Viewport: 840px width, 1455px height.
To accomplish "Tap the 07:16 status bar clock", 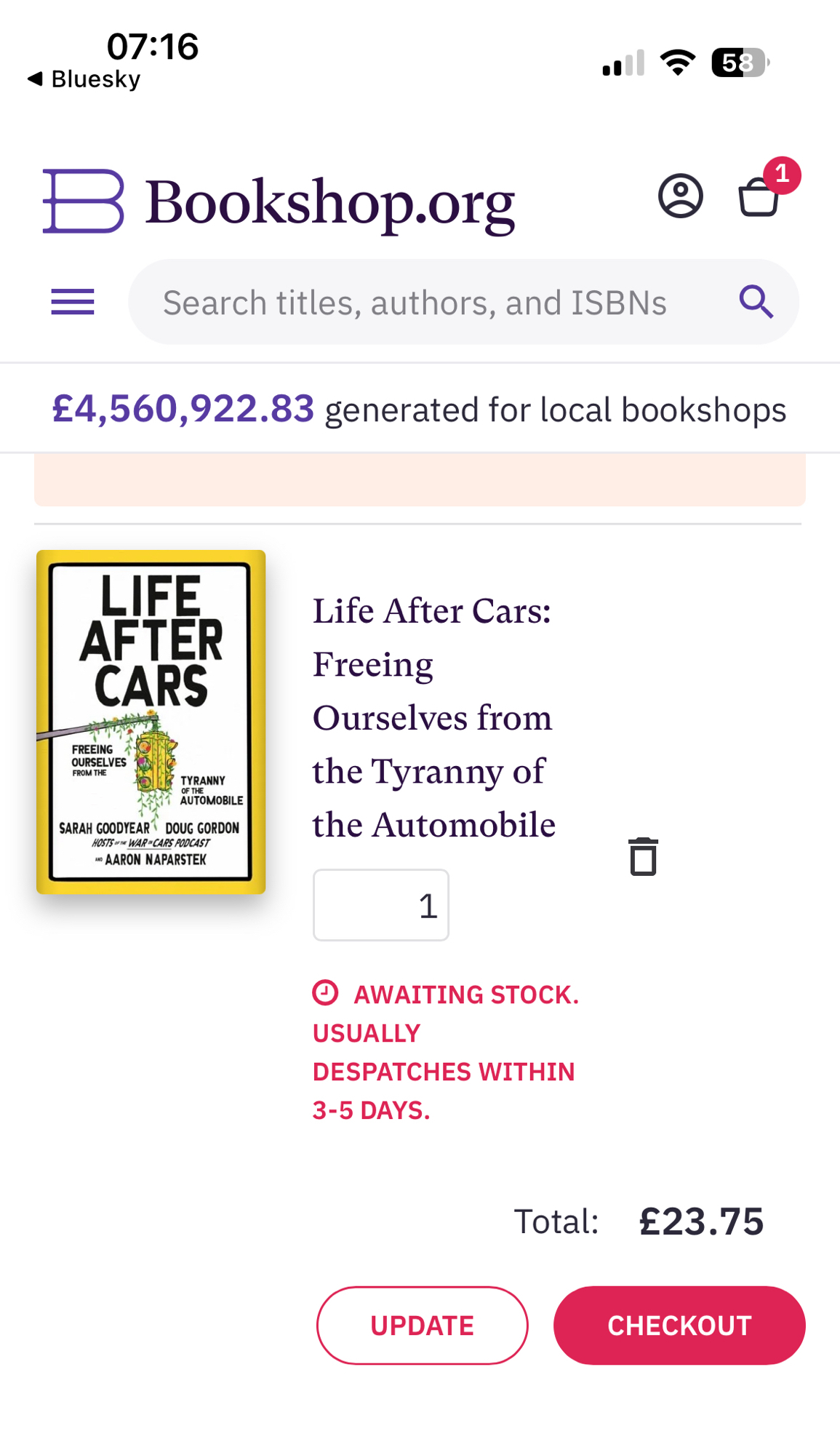I will pyautogui.click(x=152, y=47).
